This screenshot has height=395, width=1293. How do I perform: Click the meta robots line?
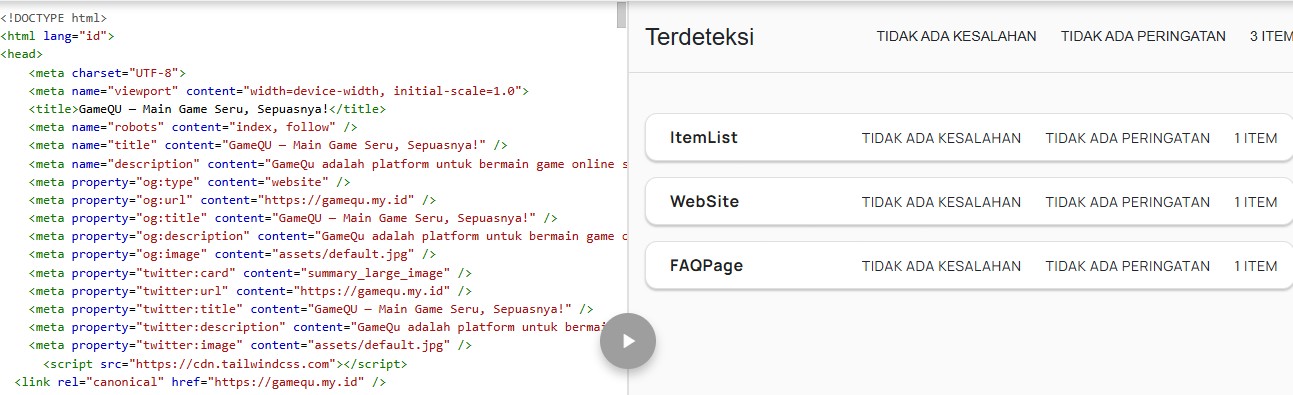193,127
